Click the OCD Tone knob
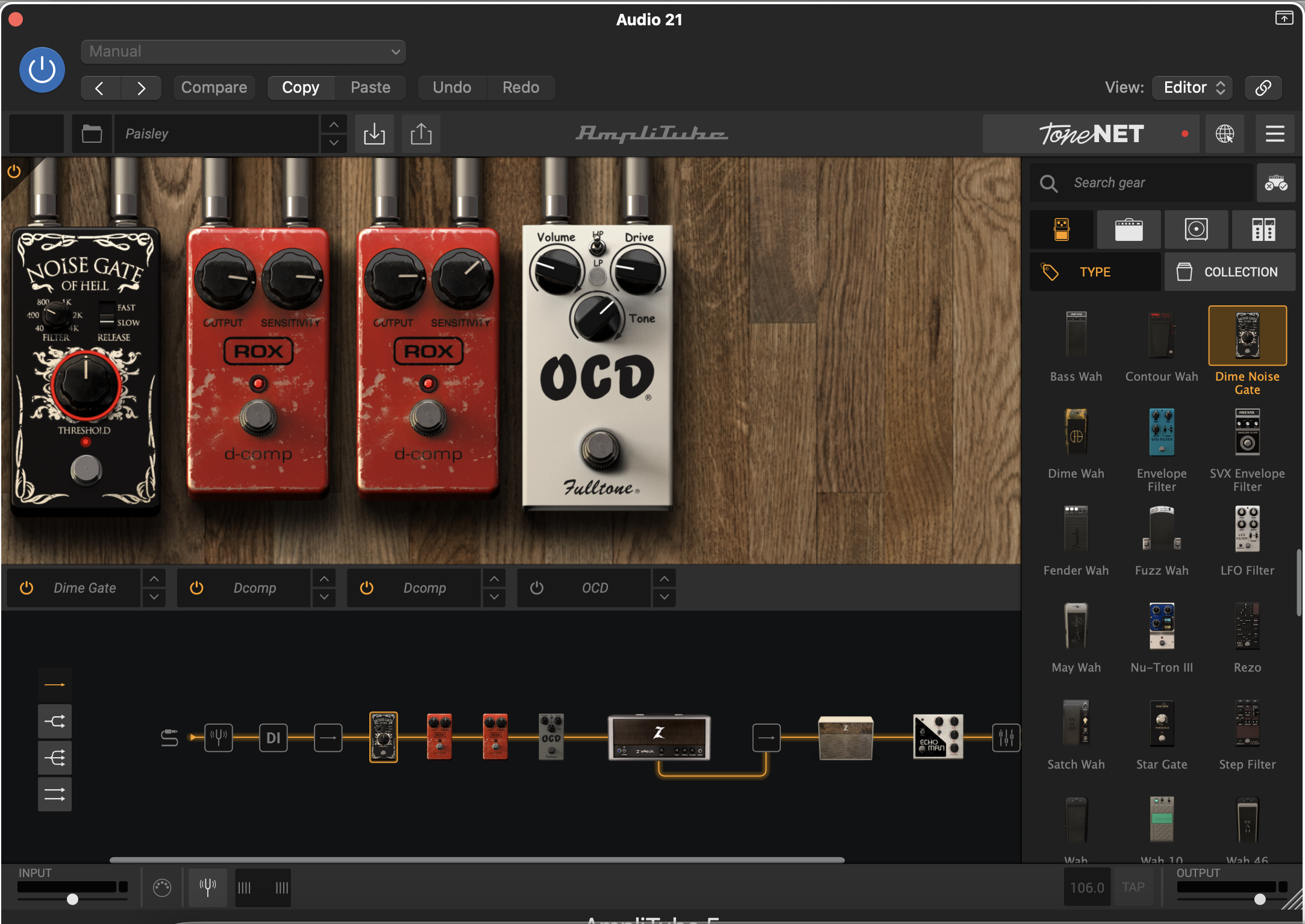Image resolution: width=1305 pixels, height=924 pixels. coord(597,317)
